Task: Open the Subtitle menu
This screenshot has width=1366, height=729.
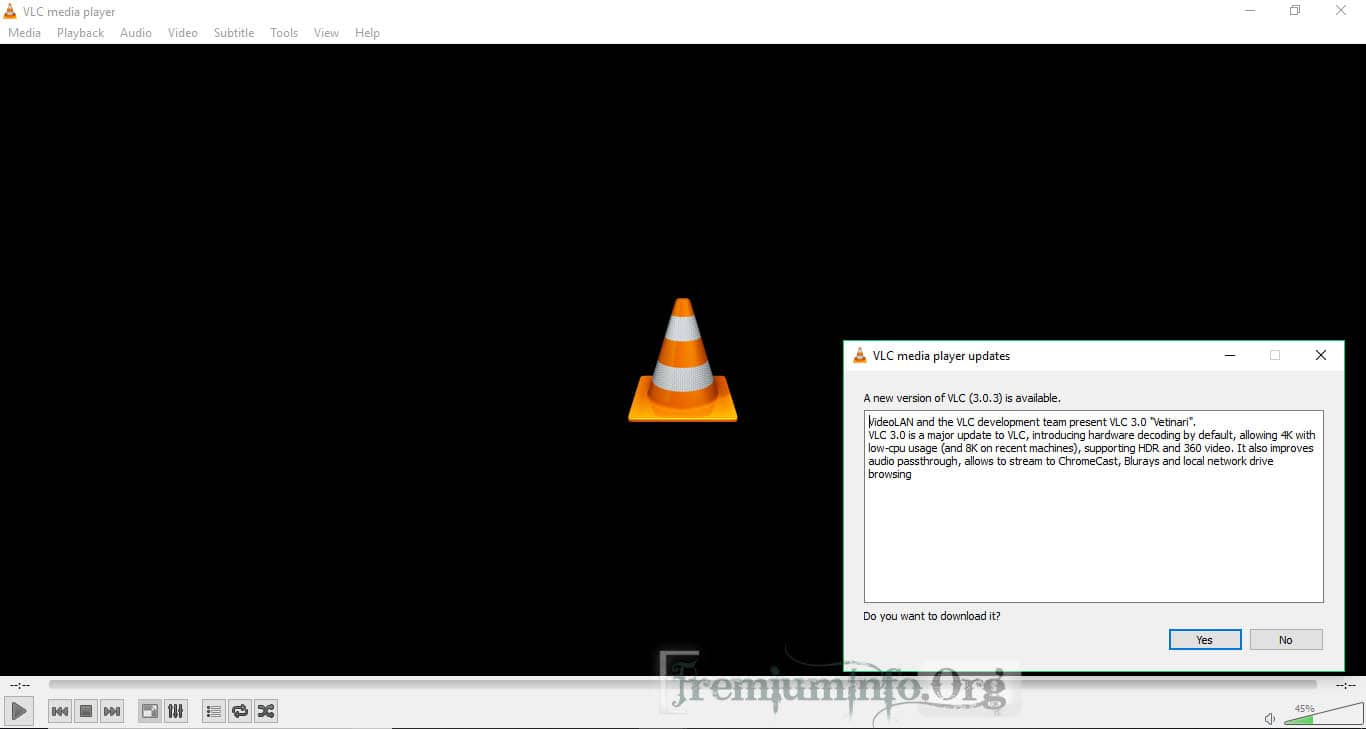Action: (234, 33)
